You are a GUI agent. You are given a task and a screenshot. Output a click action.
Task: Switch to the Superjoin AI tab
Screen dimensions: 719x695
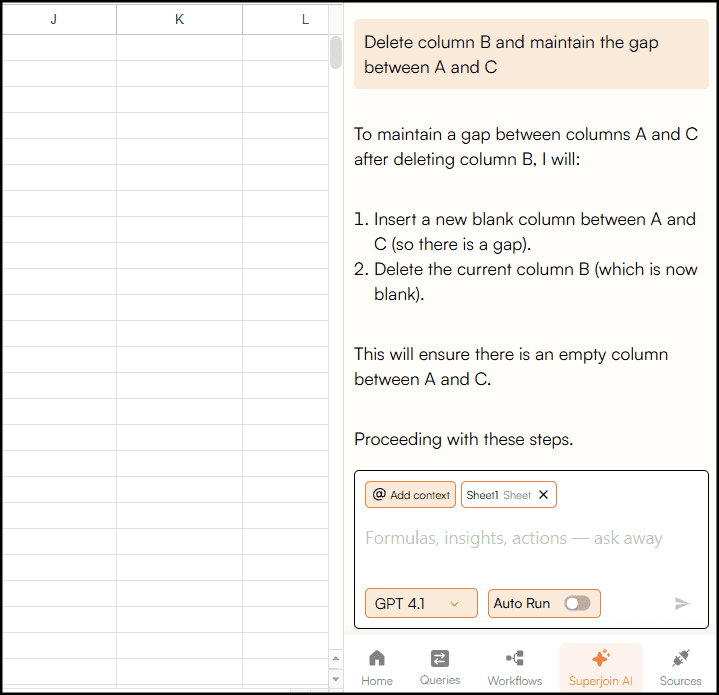point(601,668)
